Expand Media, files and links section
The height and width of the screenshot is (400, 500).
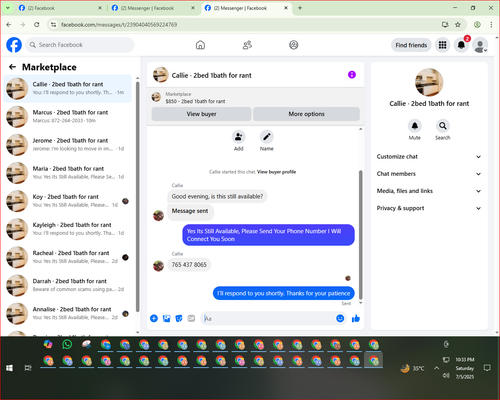pyautogui.click(x=429, y=191)
